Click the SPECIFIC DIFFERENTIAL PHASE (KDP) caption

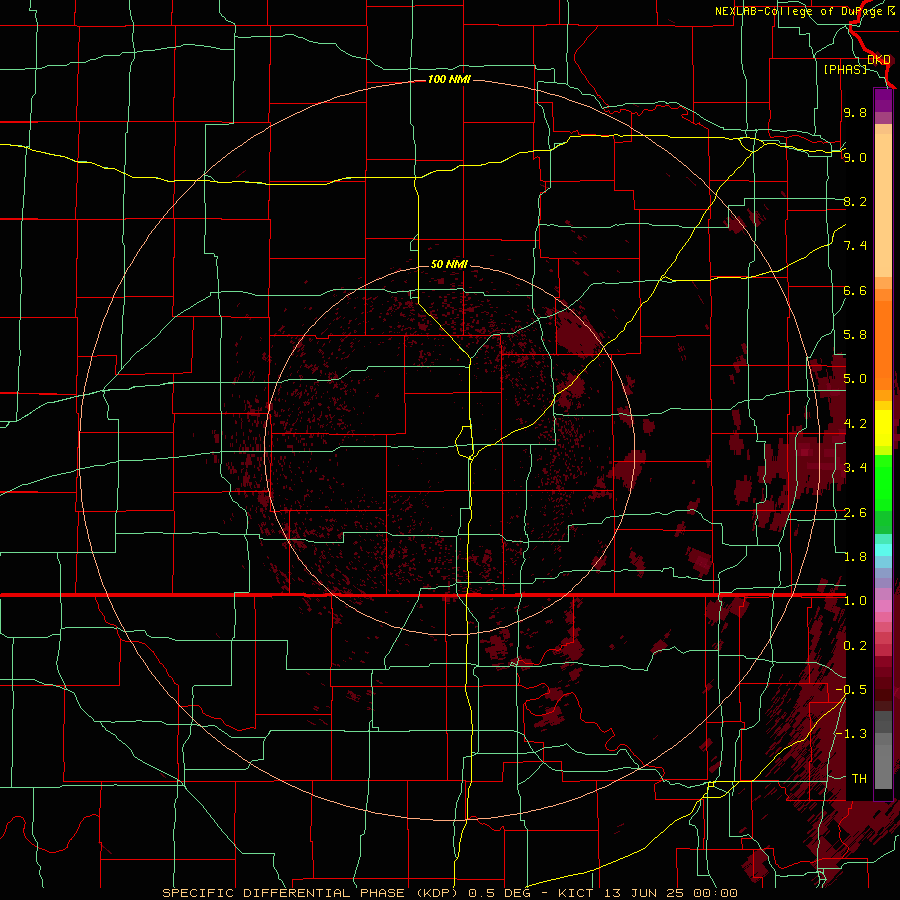[x=311, y=893]
